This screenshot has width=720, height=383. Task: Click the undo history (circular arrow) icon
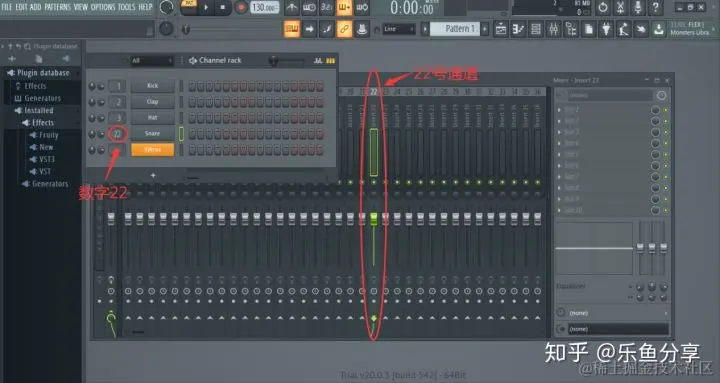coord(602,7)
